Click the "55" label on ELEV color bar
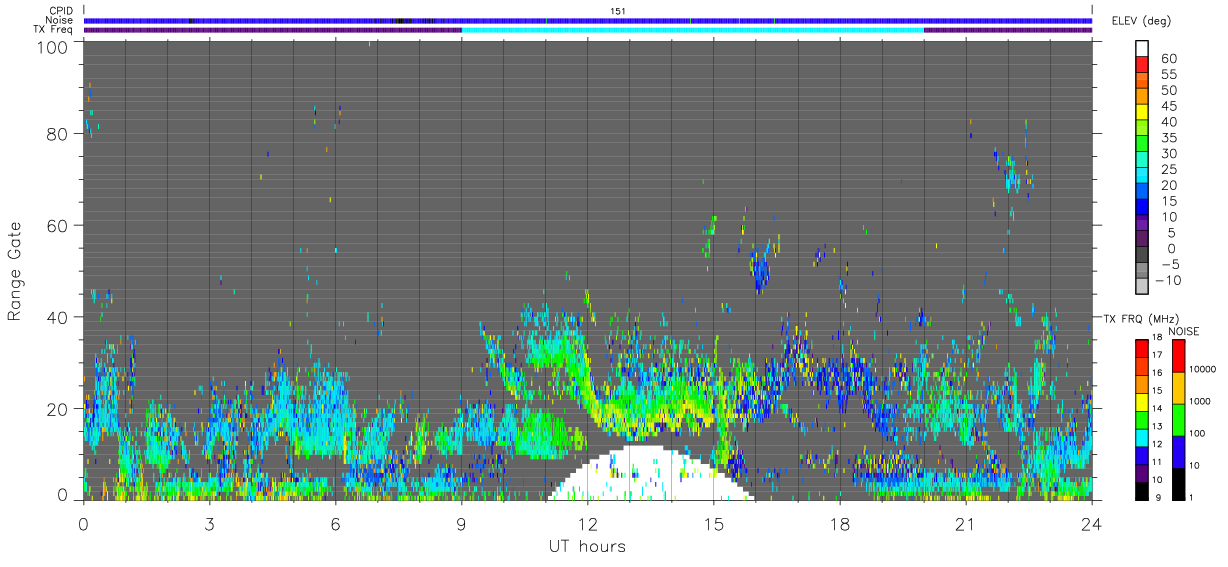 (x=1169, y=75)
